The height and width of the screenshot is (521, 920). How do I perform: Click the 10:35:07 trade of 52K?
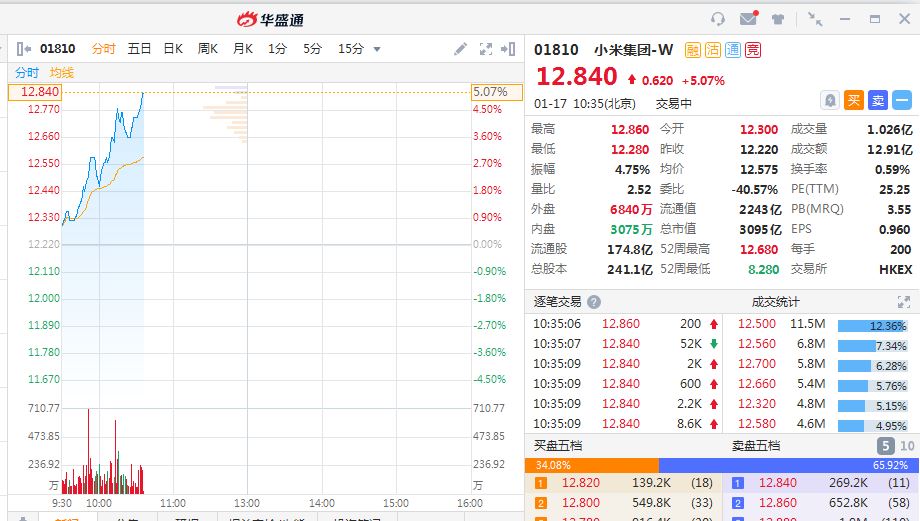625,344
